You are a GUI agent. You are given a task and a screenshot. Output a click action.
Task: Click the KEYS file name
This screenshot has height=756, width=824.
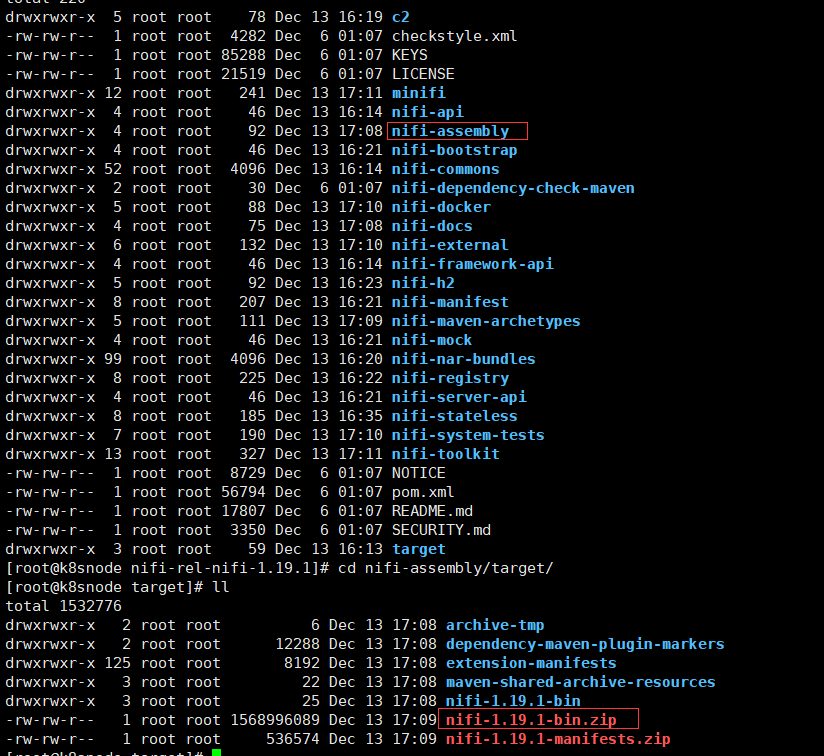point(410,55)
